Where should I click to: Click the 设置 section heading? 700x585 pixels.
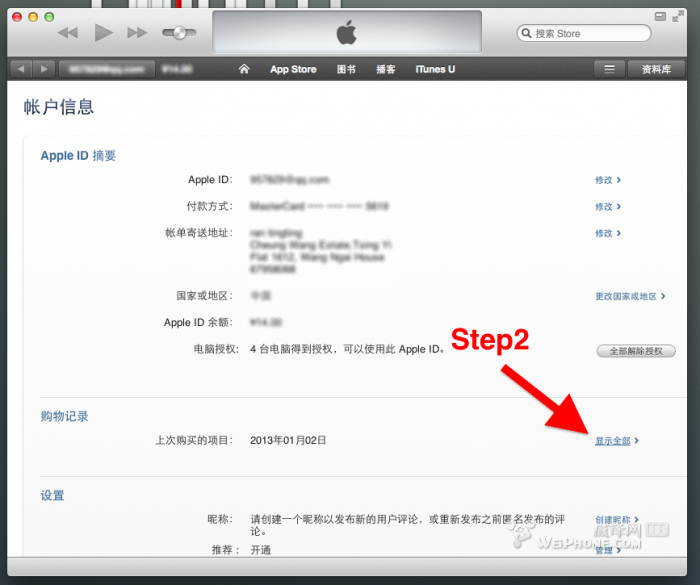pos(52,496)
